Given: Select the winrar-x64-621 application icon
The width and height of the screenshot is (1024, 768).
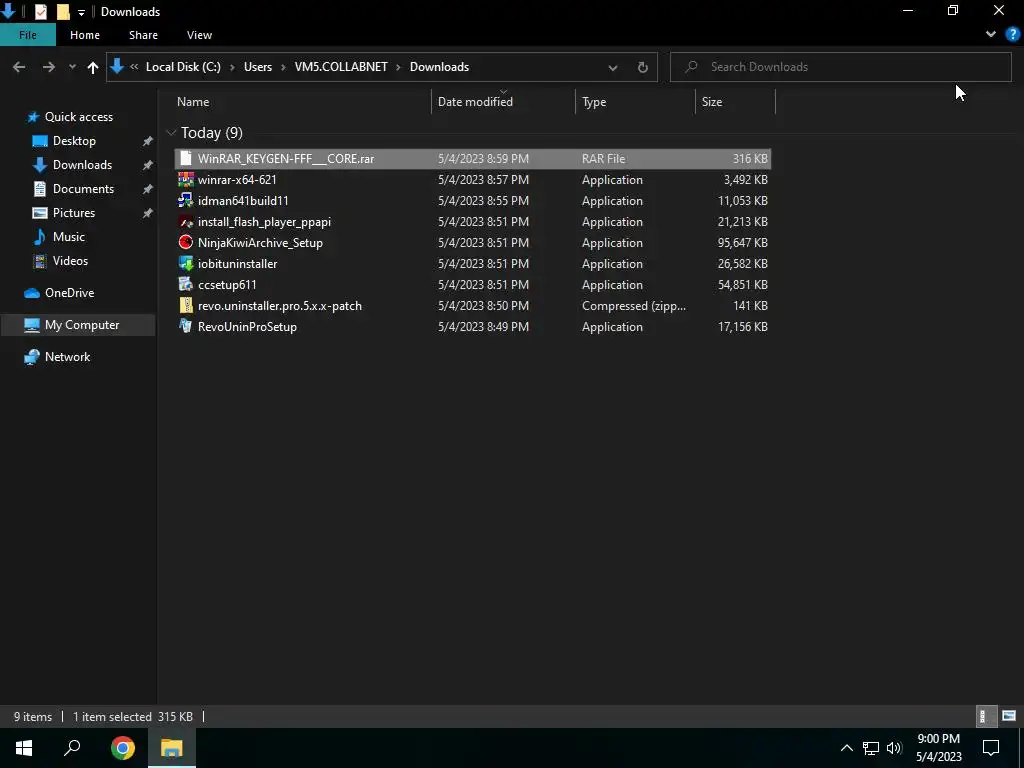Looking at the screenshot, I should click(x=186, y=179).
